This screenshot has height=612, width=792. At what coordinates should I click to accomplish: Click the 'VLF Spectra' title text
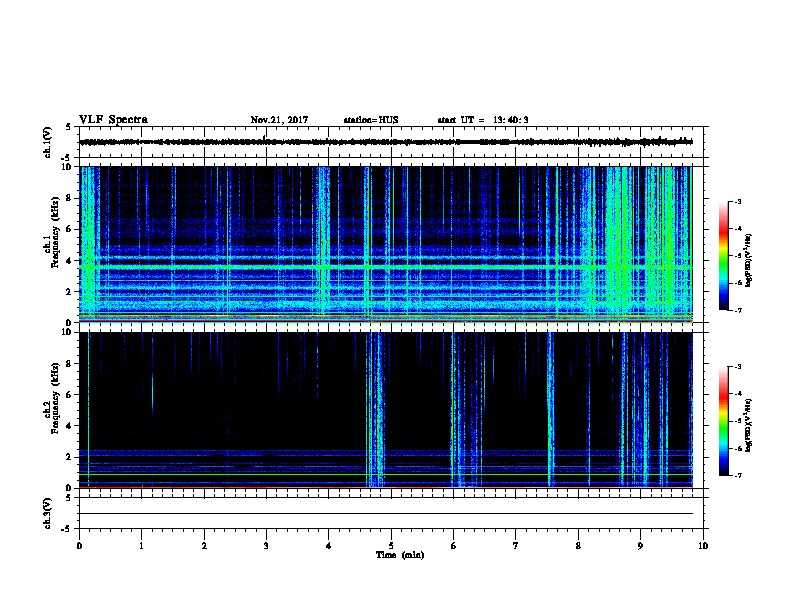(x=113, y=120)
